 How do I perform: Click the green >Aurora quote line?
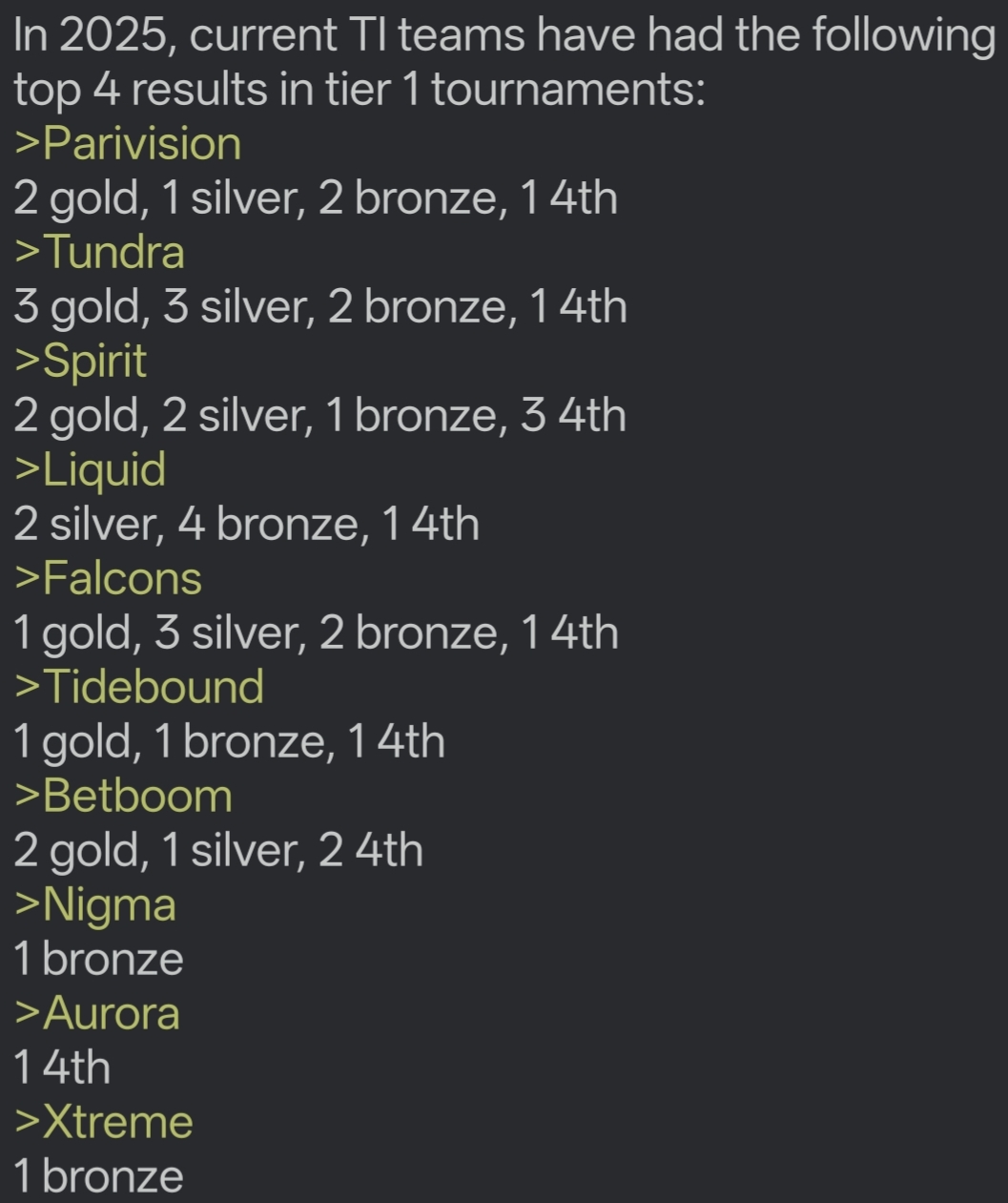97,1013
